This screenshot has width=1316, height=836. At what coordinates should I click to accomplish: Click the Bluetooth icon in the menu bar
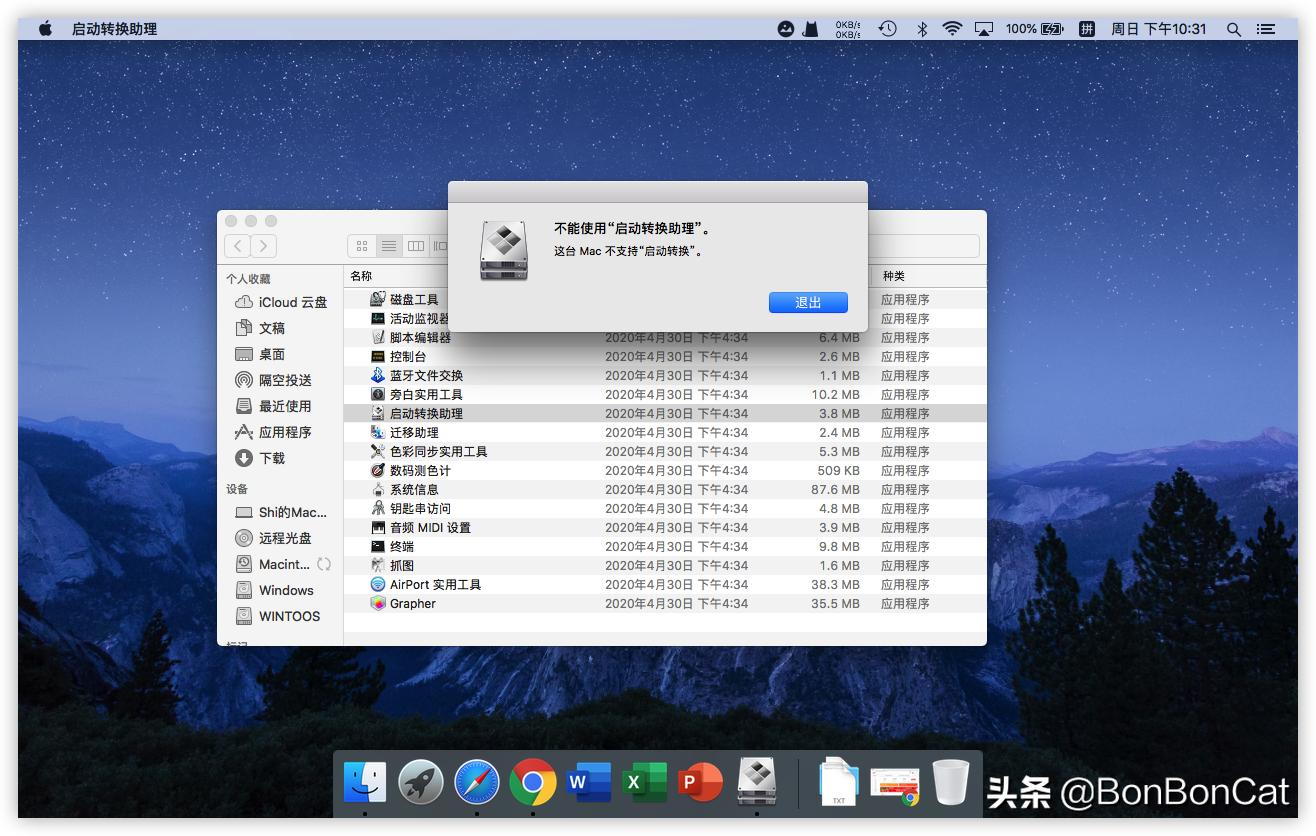click(922, 28)
